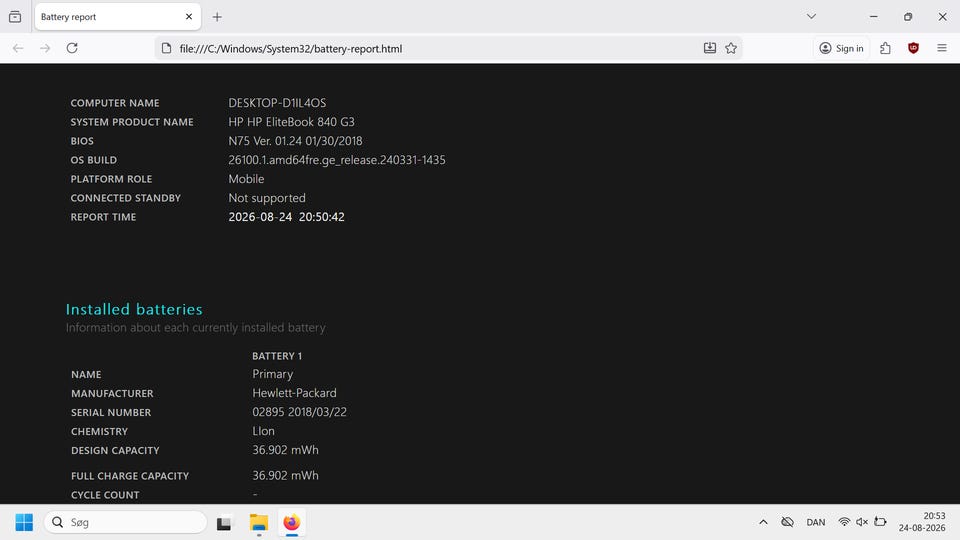Reload the battery report page
This screenshot has width=960, height=540.
[x=72, y=48]
